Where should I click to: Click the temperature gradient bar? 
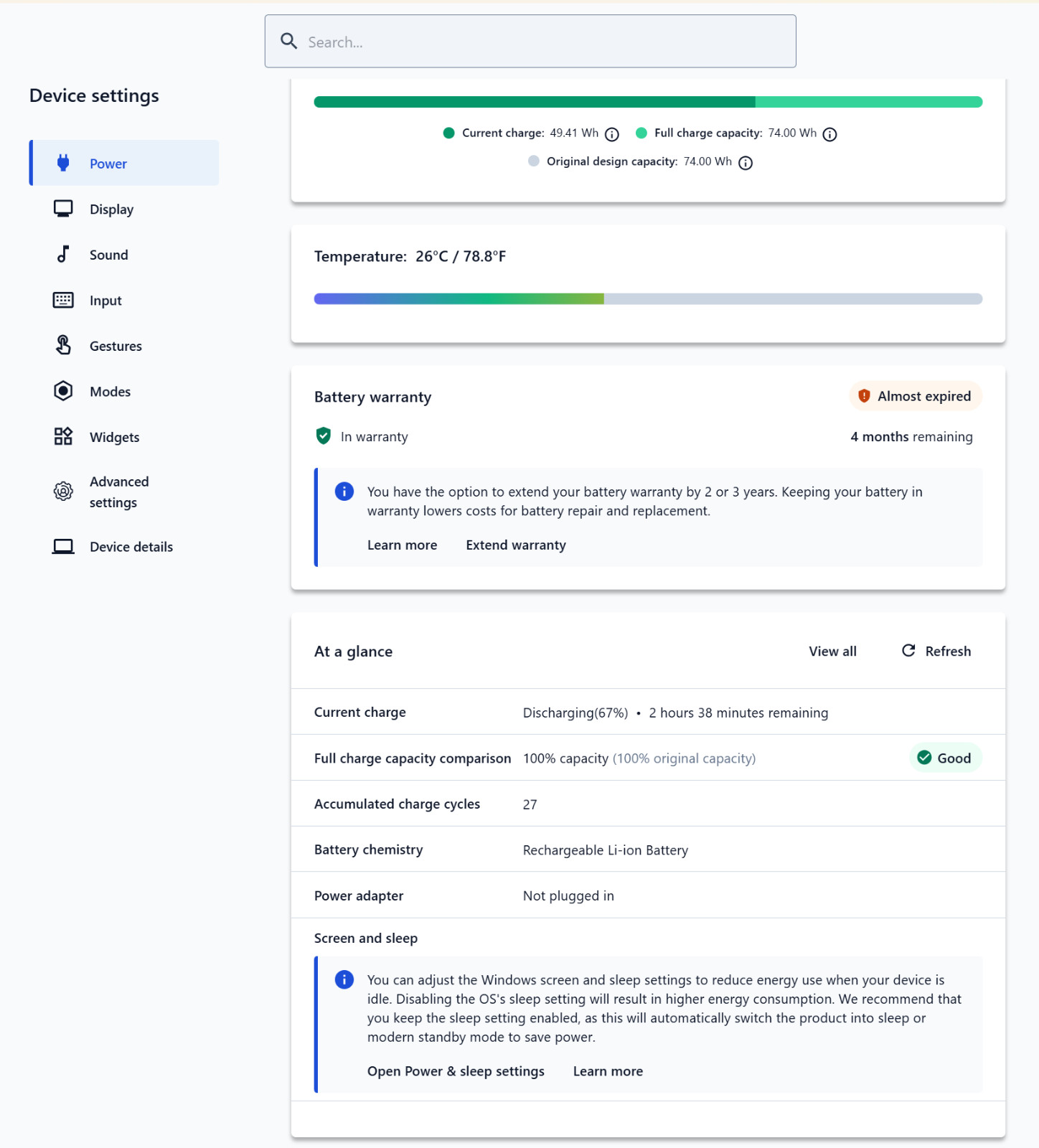648,298
